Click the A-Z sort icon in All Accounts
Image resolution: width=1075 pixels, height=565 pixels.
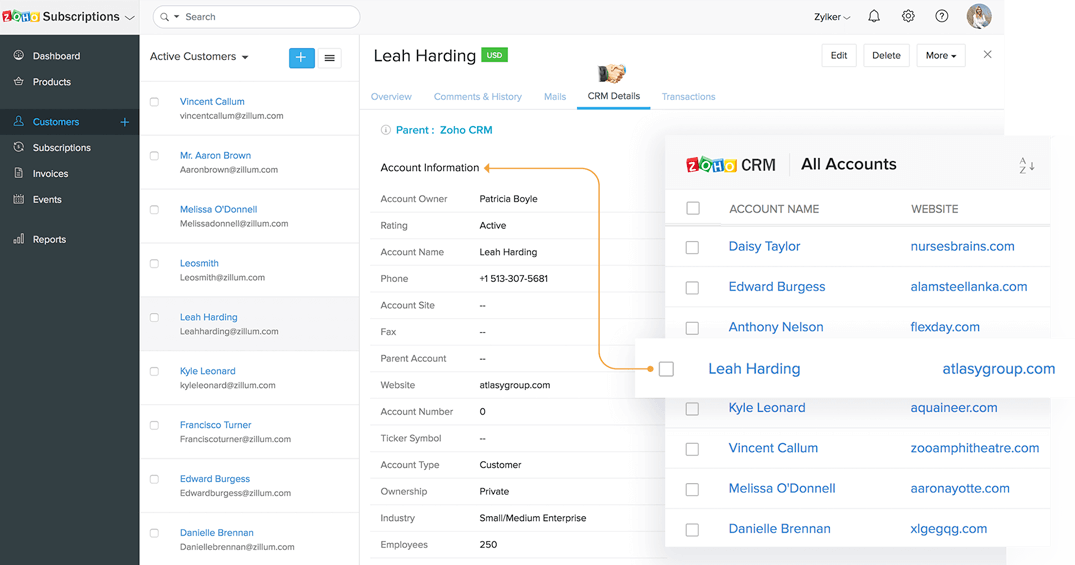click(1026, 165)
